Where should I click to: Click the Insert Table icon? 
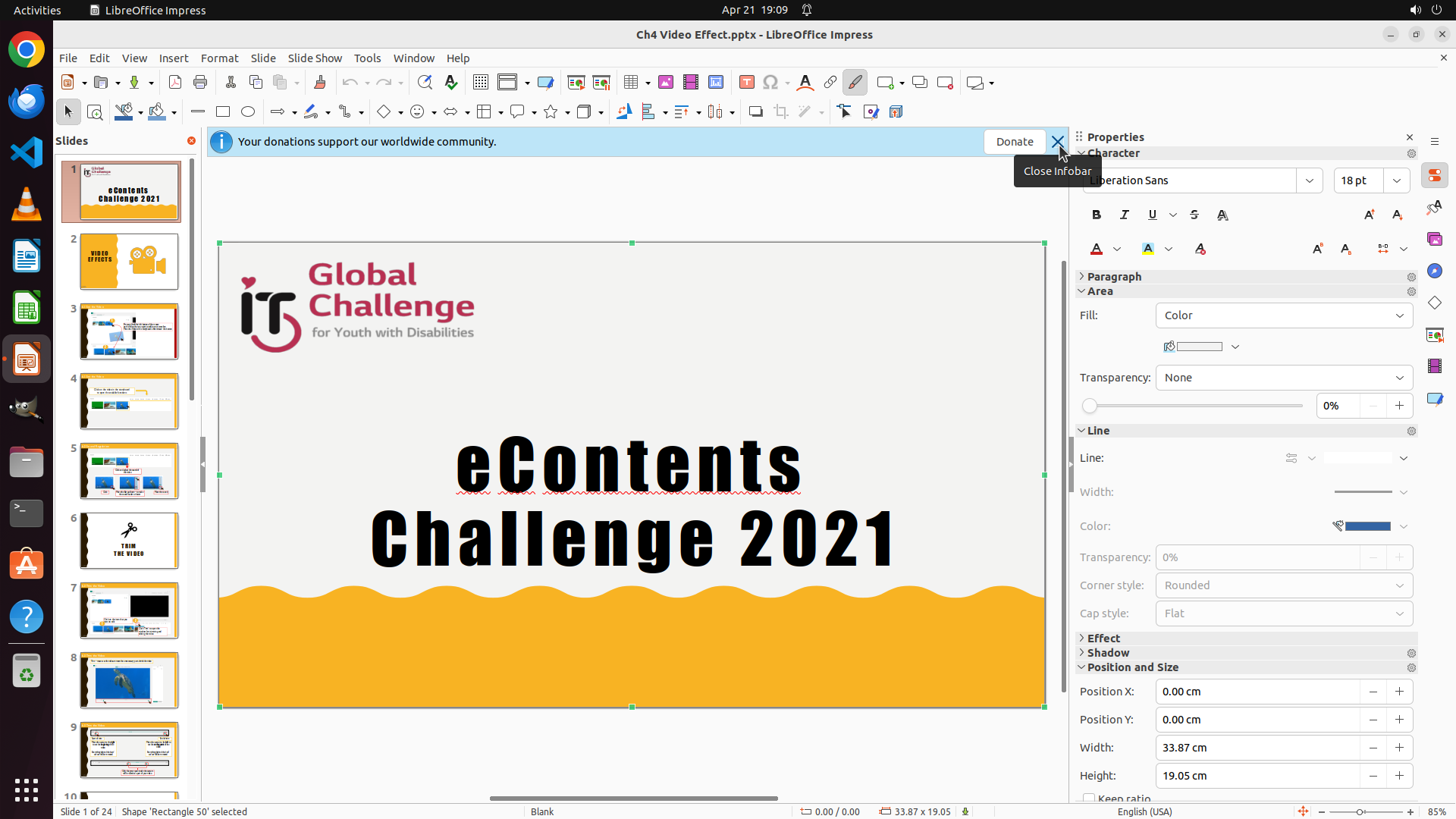(631, 83)
